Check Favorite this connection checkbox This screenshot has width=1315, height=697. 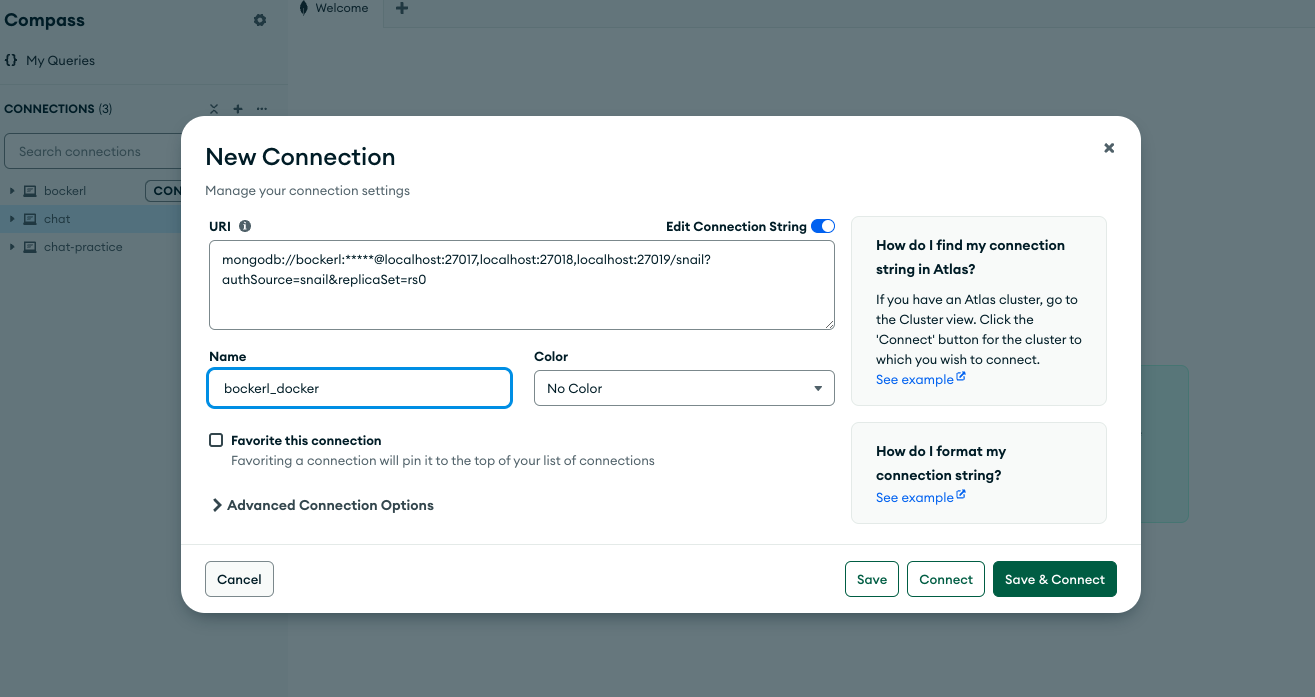click(x=216, y=440)
